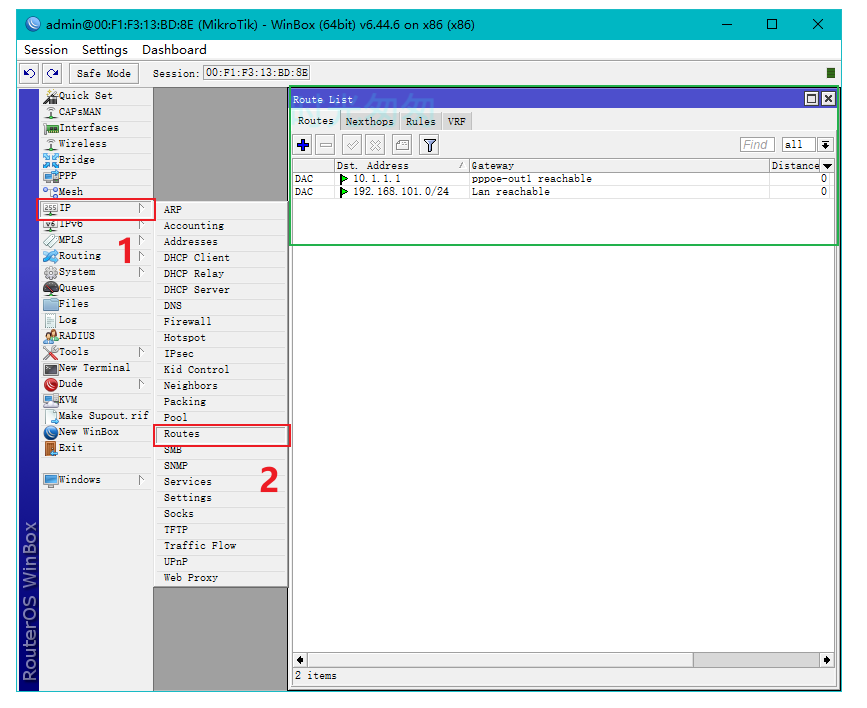The image size is (867, 708).
Task: Click the horizontal scrollbar right arrow
Action: click(827, 660)
